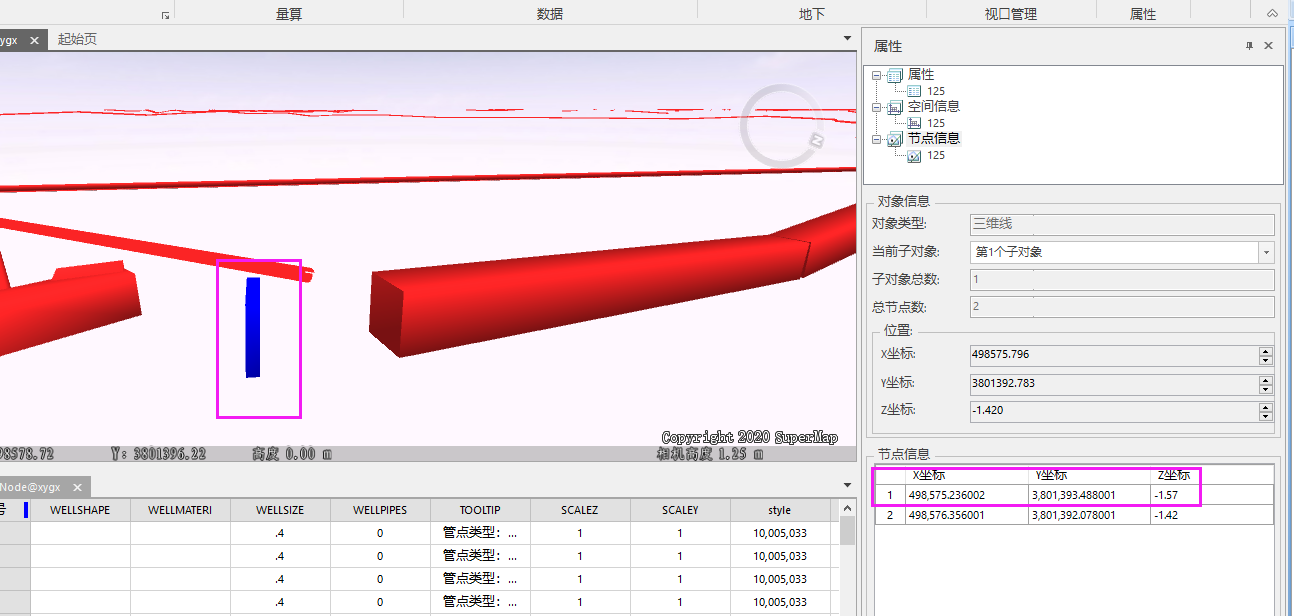The width and height of the screenshot is (1294, 616).
Task: Click the SCALEZ column header
Action: 580,510
